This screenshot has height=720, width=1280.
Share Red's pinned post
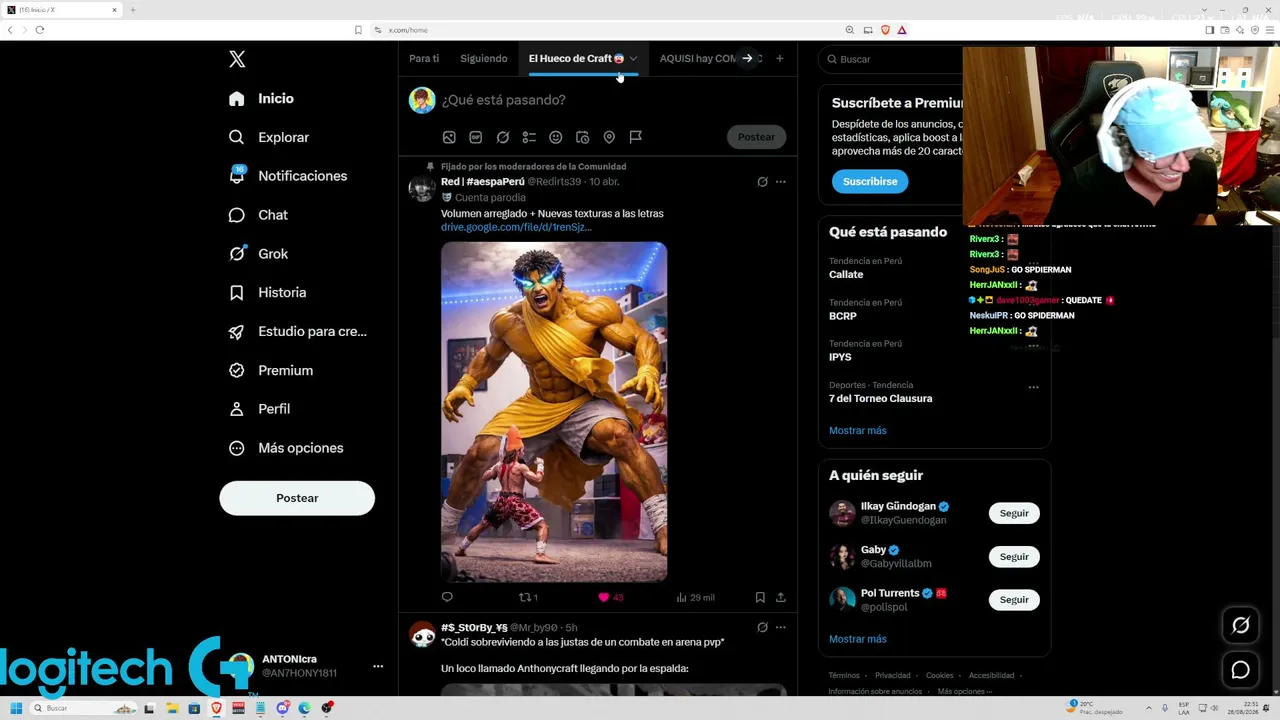coord(781,598)
